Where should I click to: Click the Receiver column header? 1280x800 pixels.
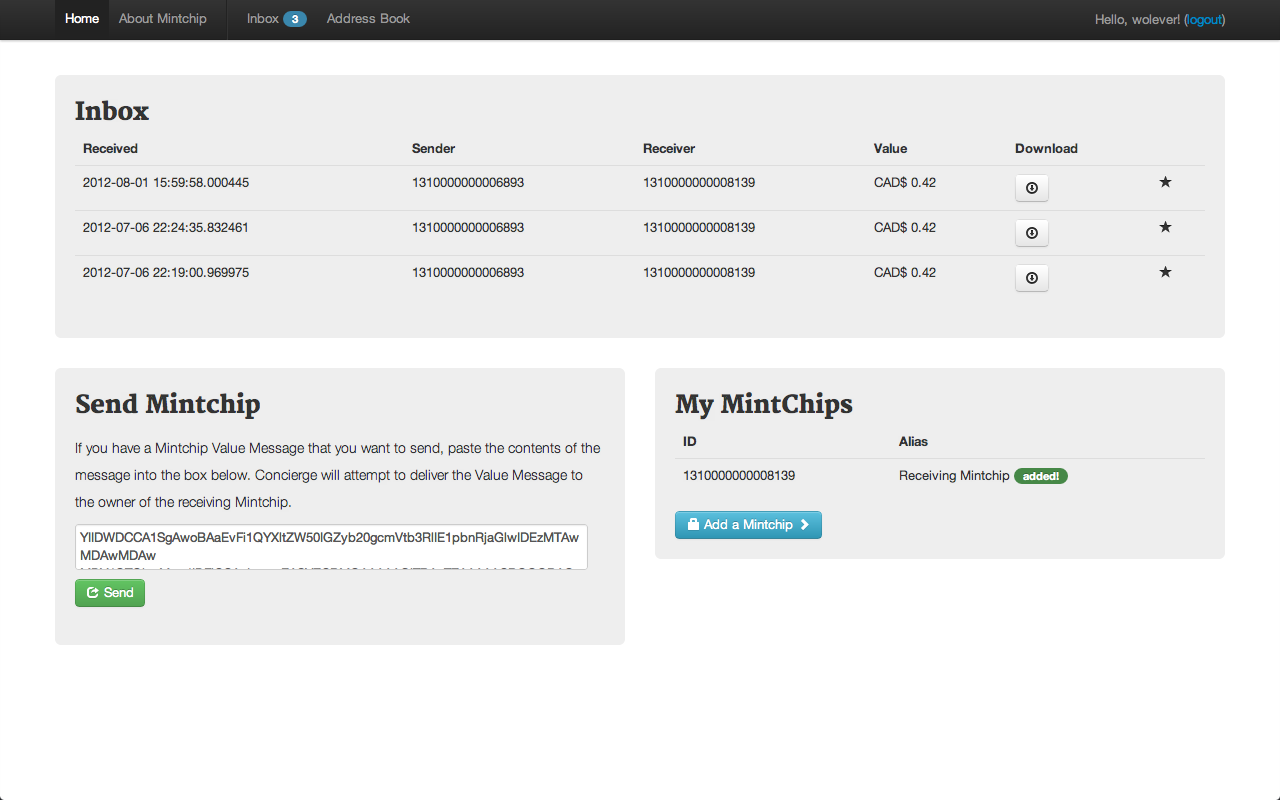669,148
